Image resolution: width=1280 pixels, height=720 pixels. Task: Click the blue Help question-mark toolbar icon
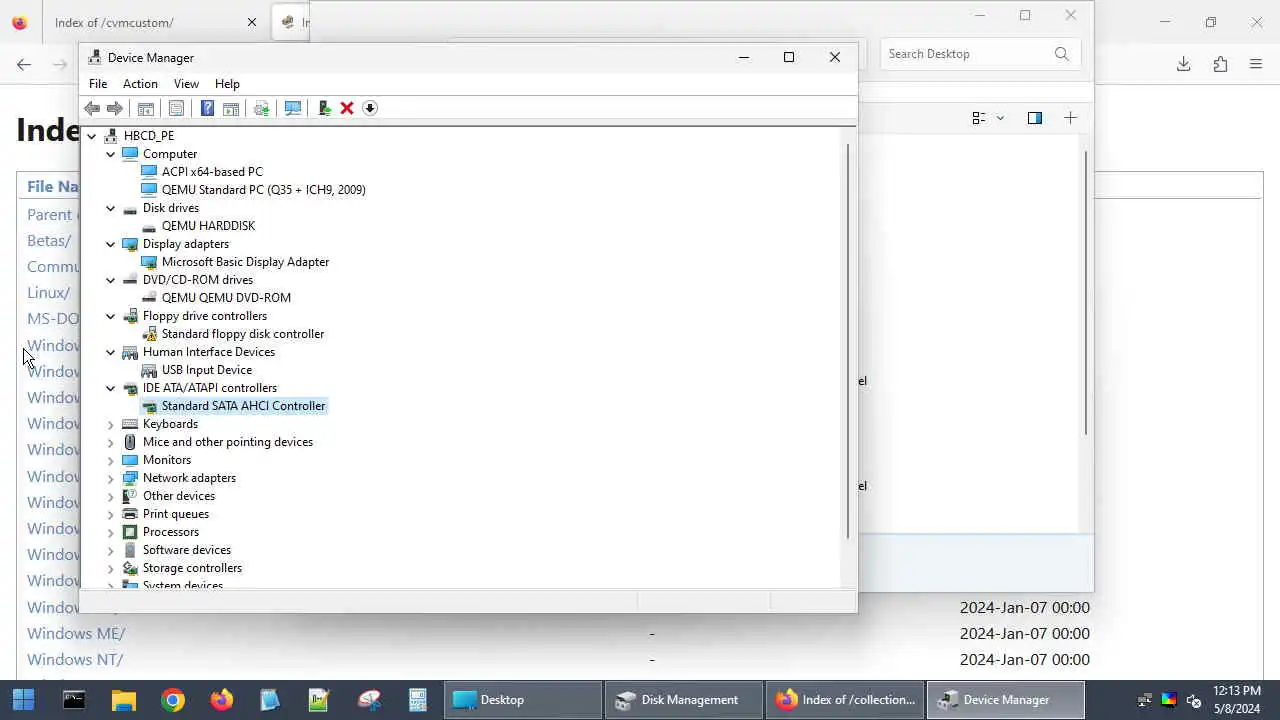[207, 108]
